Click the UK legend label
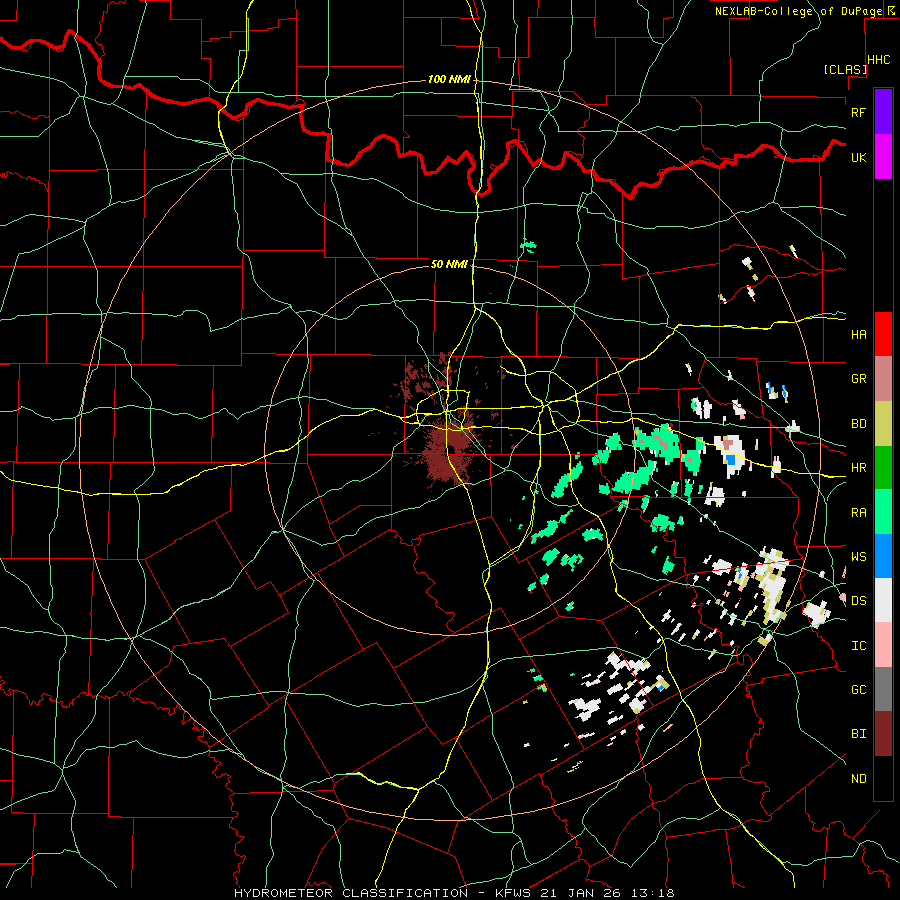The width and height of the screenshot is (900, 900). tap(858, 157)
